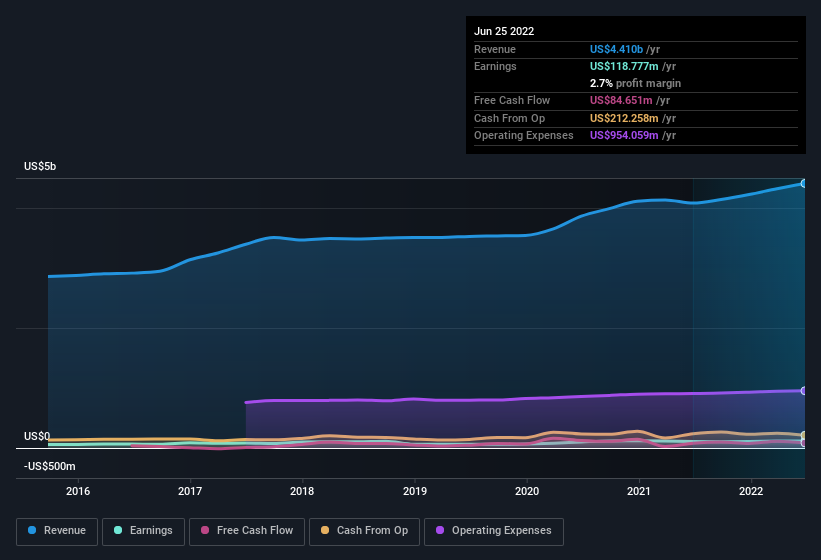Click the US$118.777m earnings value
Image resolution: width=821 pixels, height=560 pixels.
624,66
